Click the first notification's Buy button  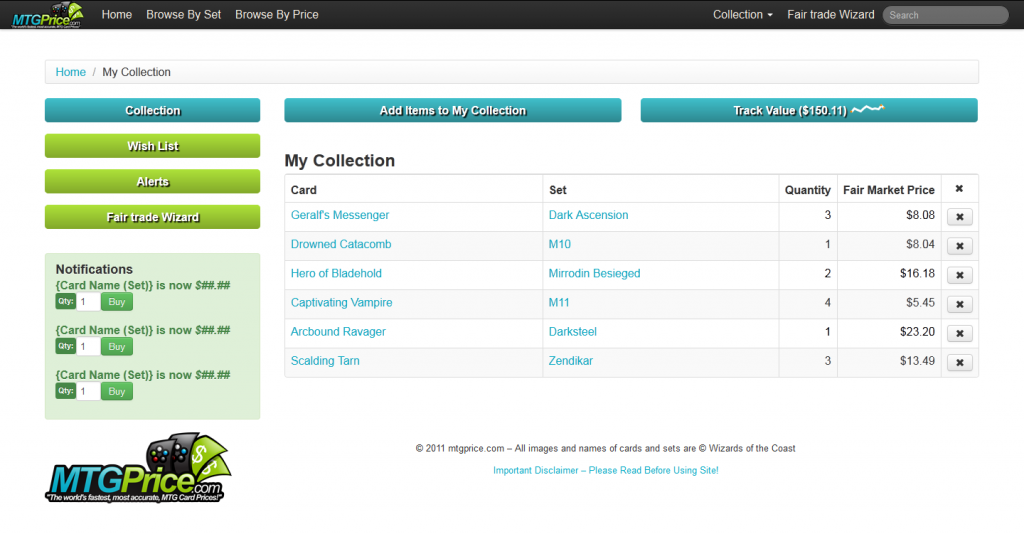[x=117, y=302]
